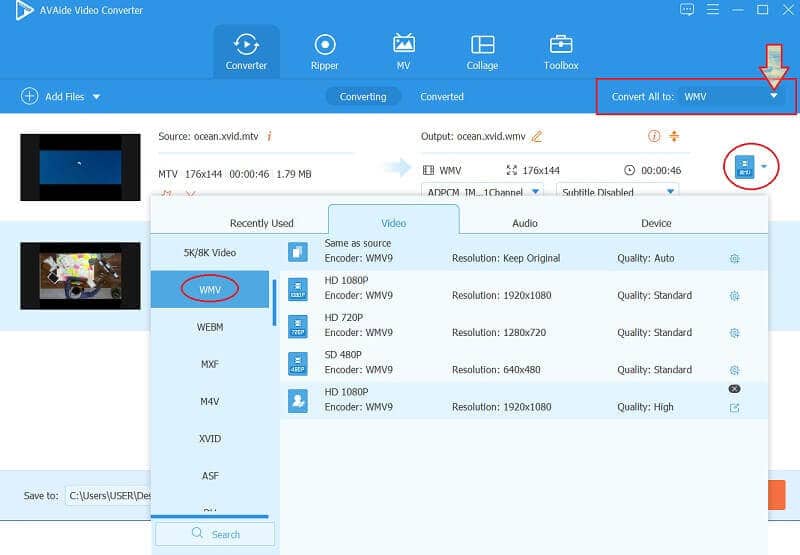The width and height of the screenshot is (800, 555).
Task: Expand the arrow beside the format icon
Action: (764, 166)
